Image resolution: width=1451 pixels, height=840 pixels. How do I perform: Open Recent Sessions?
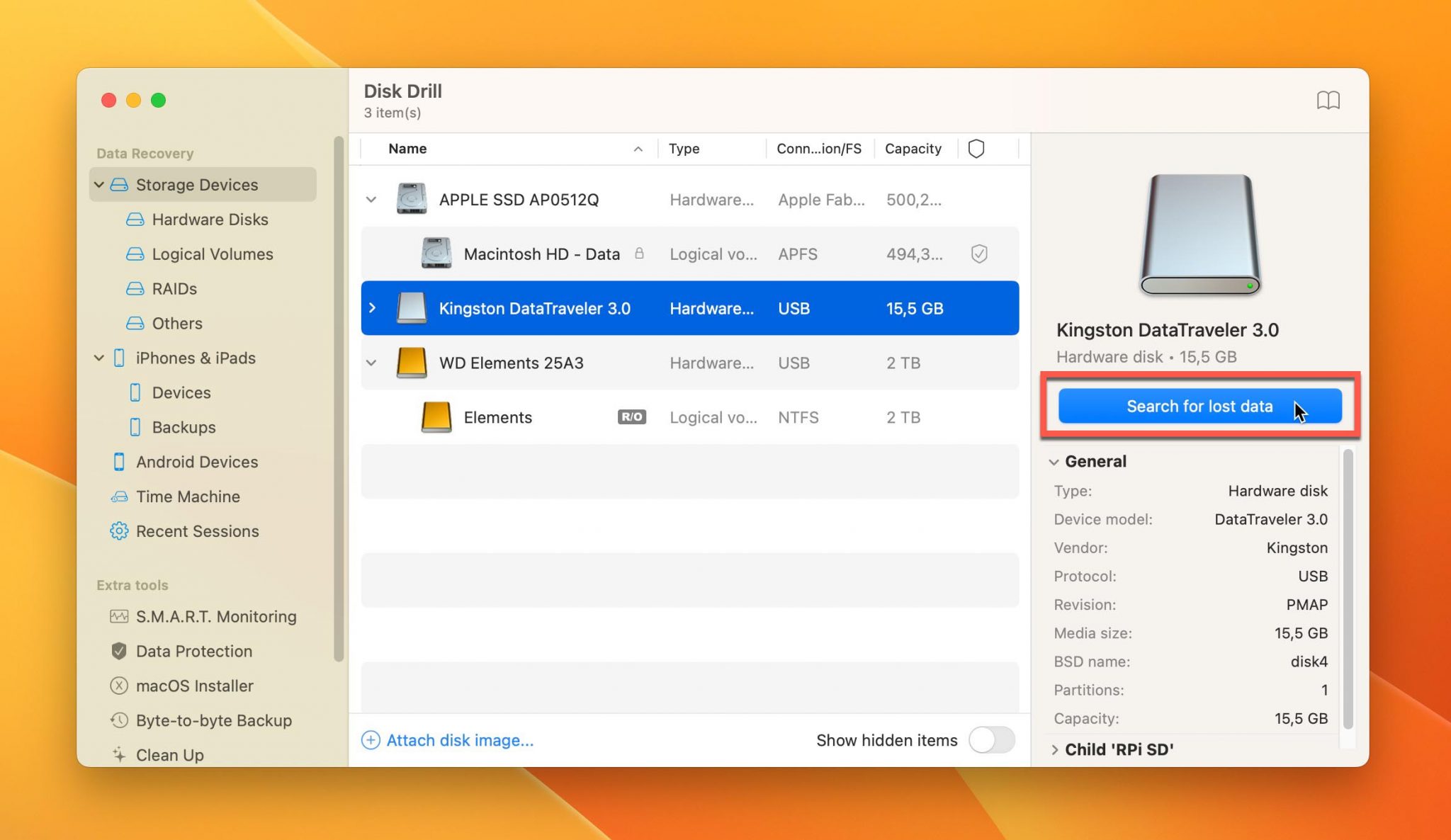pos(197,531)
